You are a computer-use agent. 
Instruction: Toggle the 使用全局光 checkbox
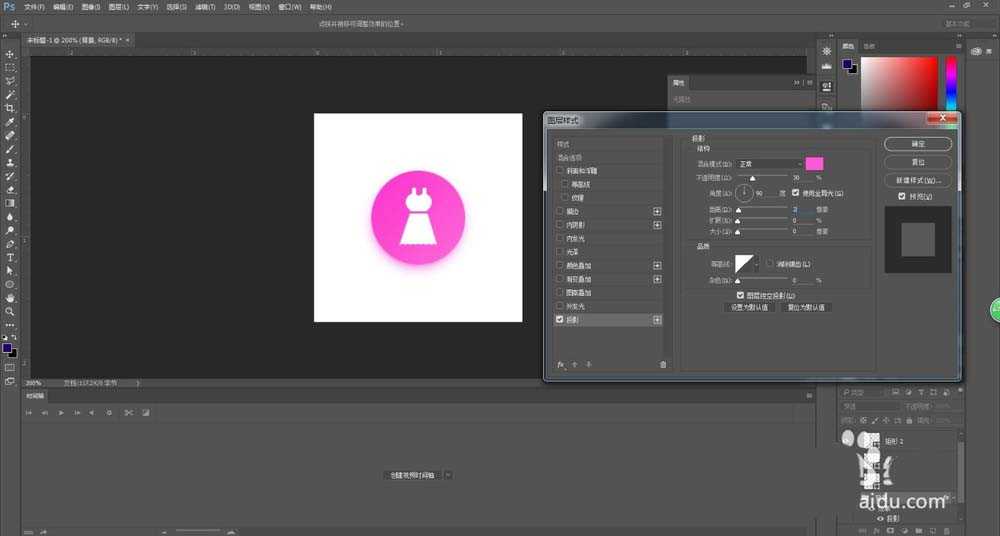(x=796, y=192)
